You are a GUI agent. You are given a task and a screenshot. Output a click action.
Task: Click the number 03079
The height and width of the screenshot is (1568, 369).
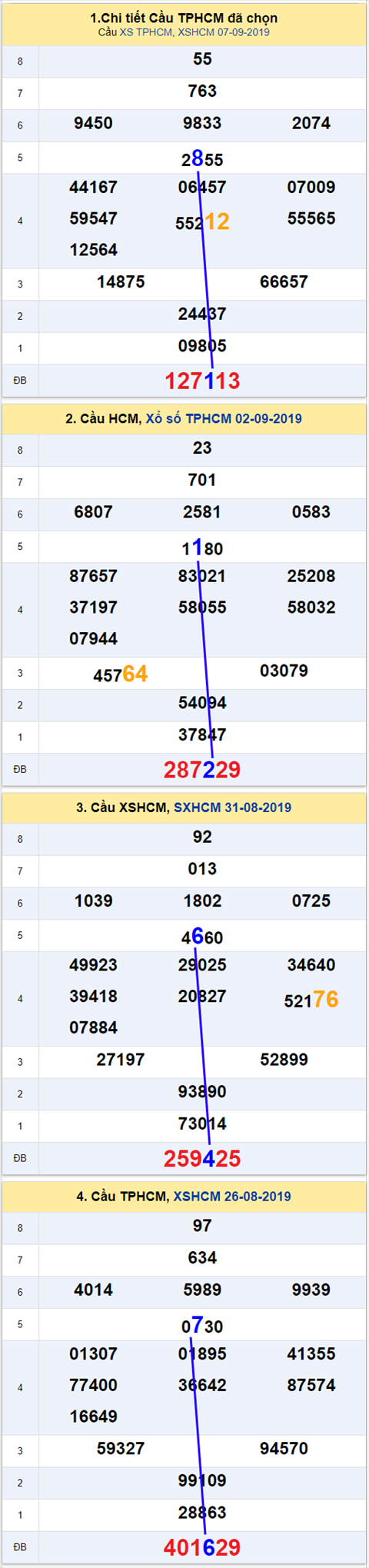pyautogui.click(x=284, y=671)
